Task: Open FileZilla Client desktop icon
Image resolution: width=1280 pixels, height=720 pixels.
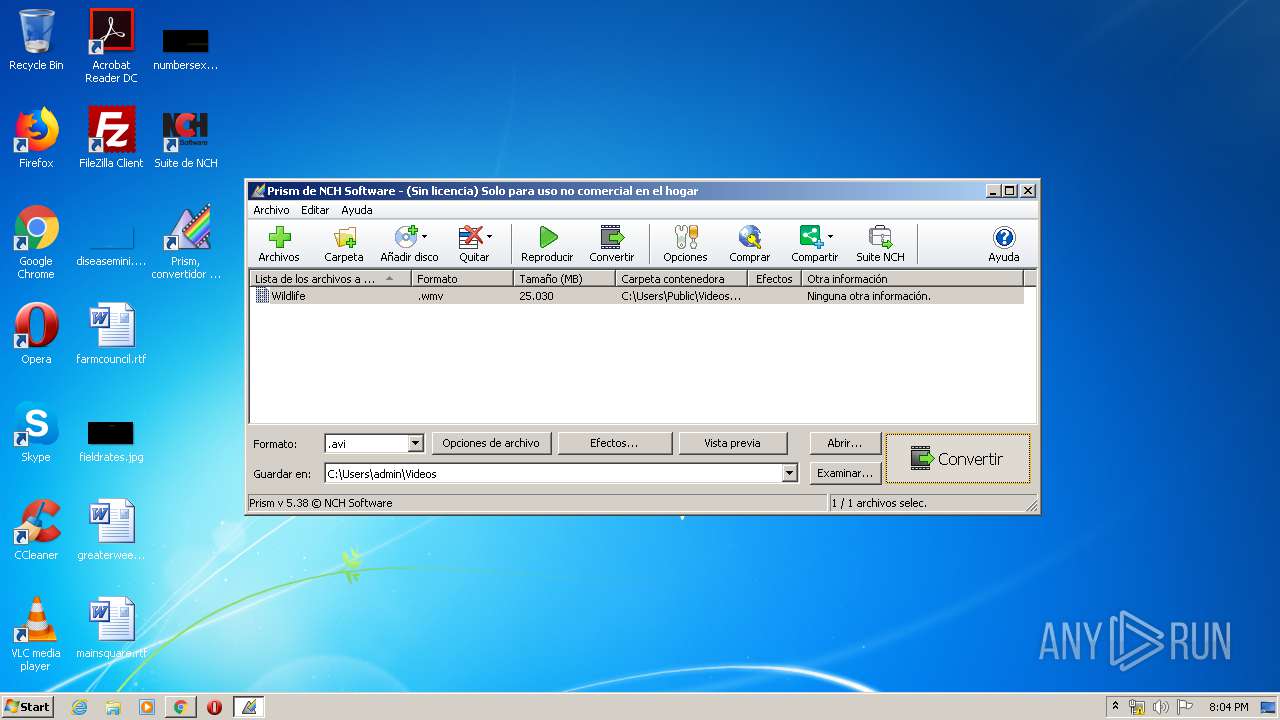Action: point(111,138)
